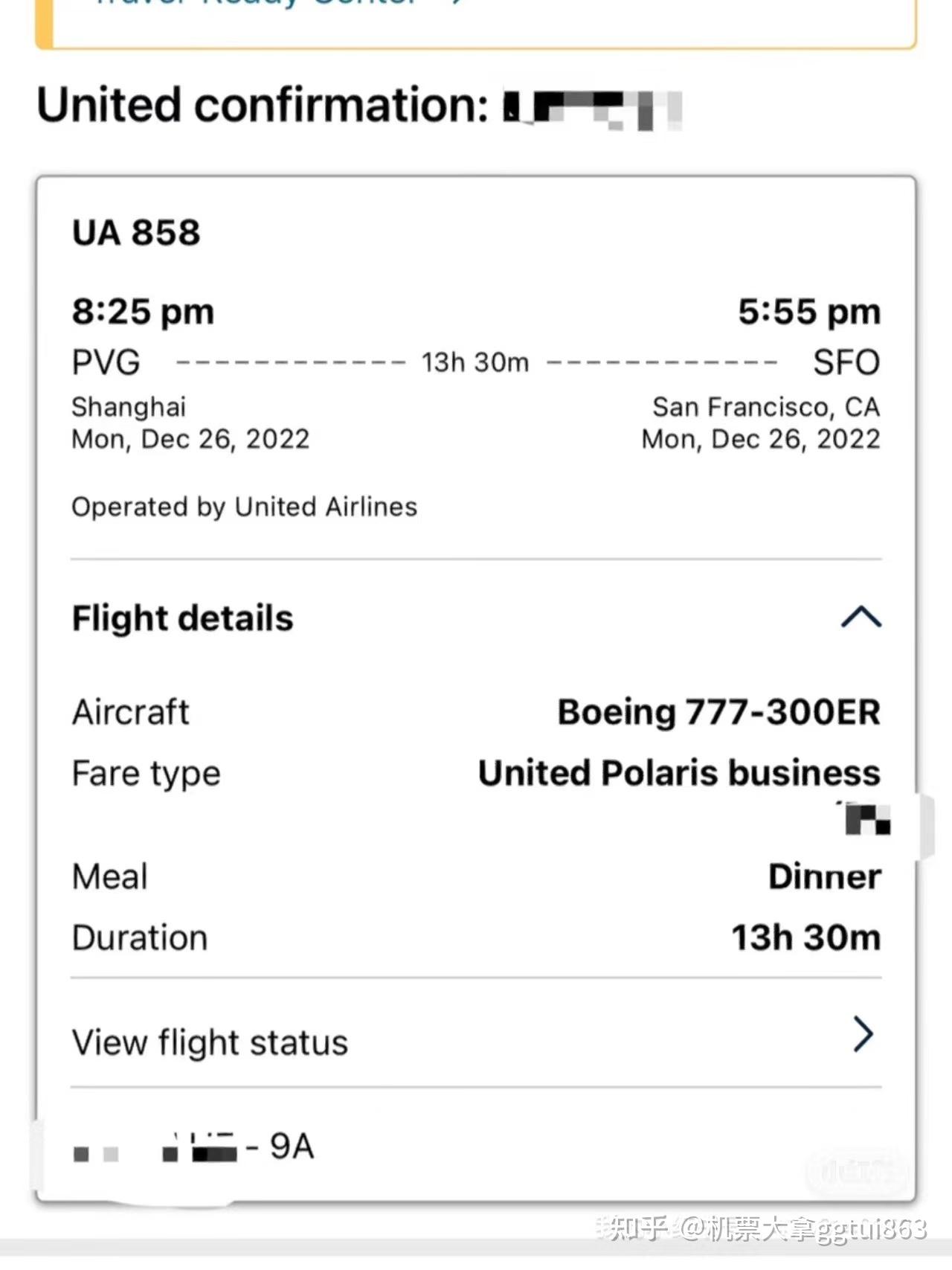
Task: Click the San Francisco, CA arrival label
Action: coord(766,407)
